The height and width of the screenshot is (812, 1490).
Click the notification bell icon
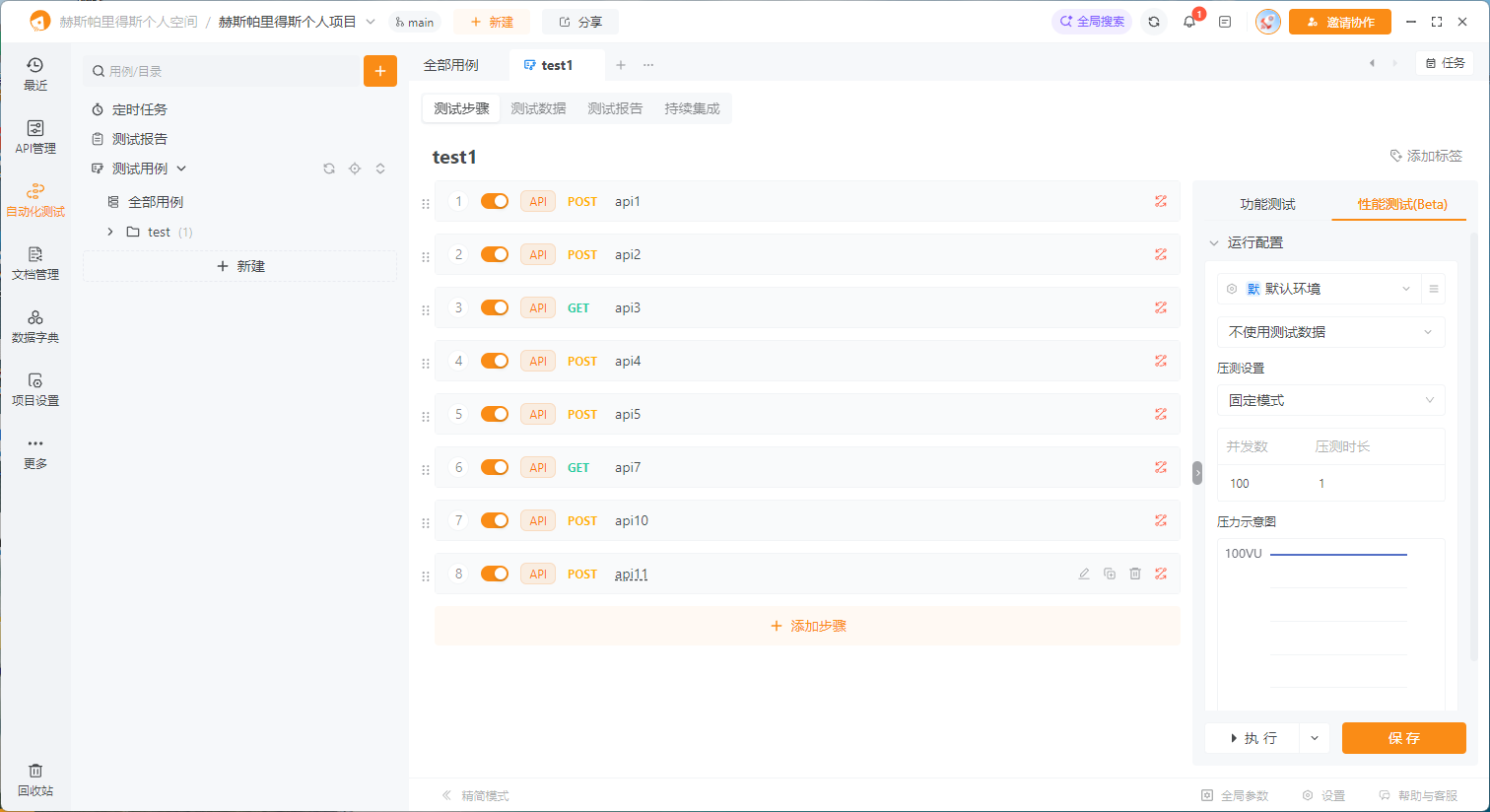tap(1189, 22)
